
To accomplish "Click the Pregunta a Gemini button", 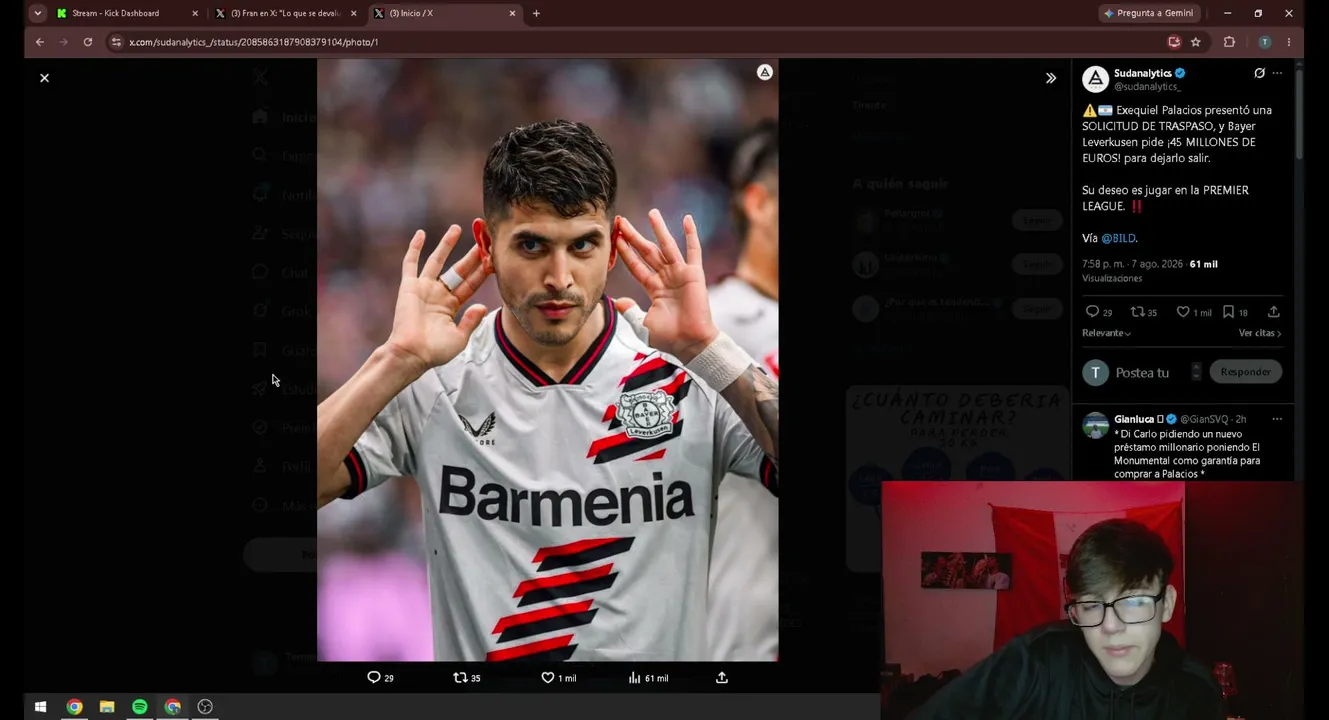I will (x=1148, y=13).
